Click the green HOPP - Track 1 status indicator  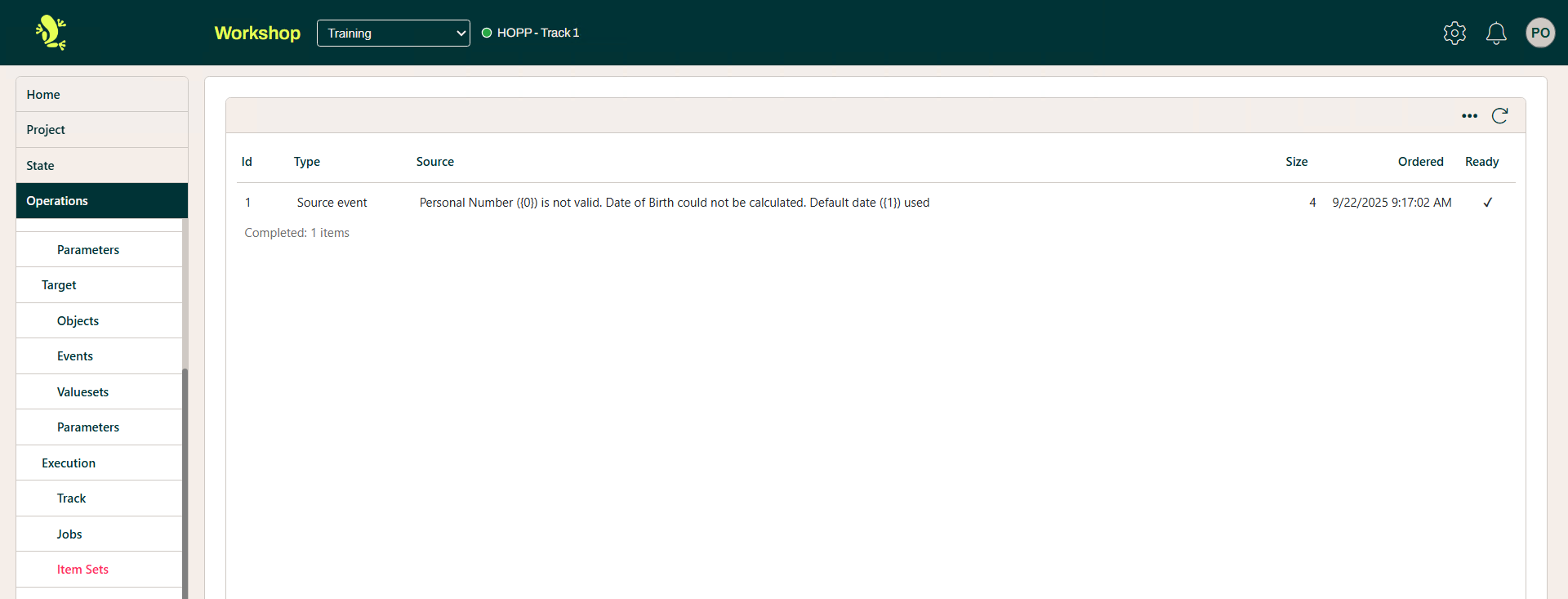tap(487, 33)
